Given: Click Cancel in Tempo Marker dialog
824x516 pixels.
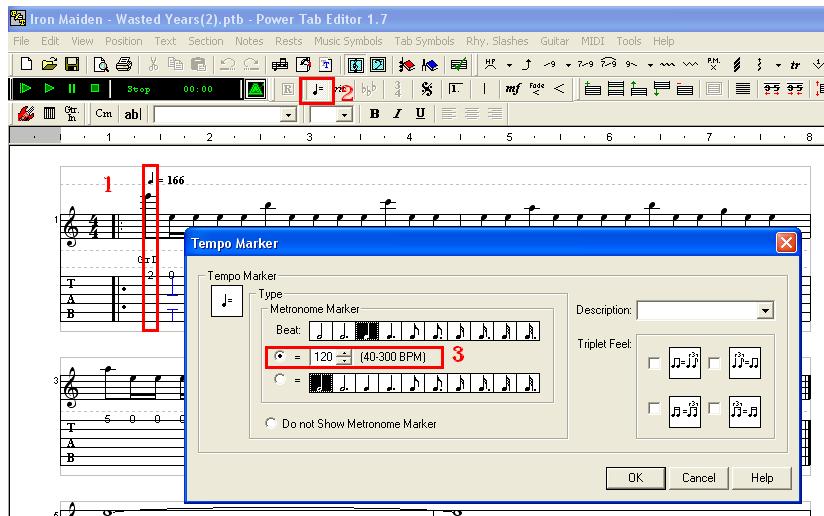Looking at the screenshot, I should click(698, 478).
